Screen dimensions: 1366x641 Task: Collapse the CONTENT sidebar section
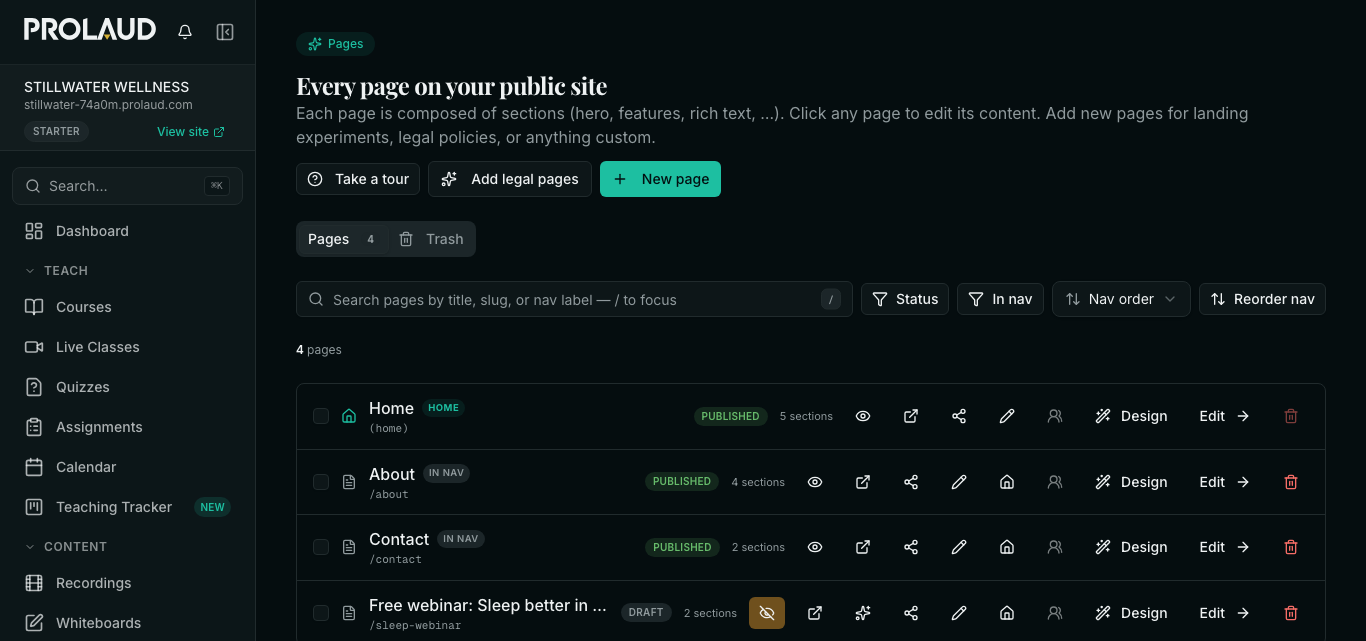coord(65,547)
